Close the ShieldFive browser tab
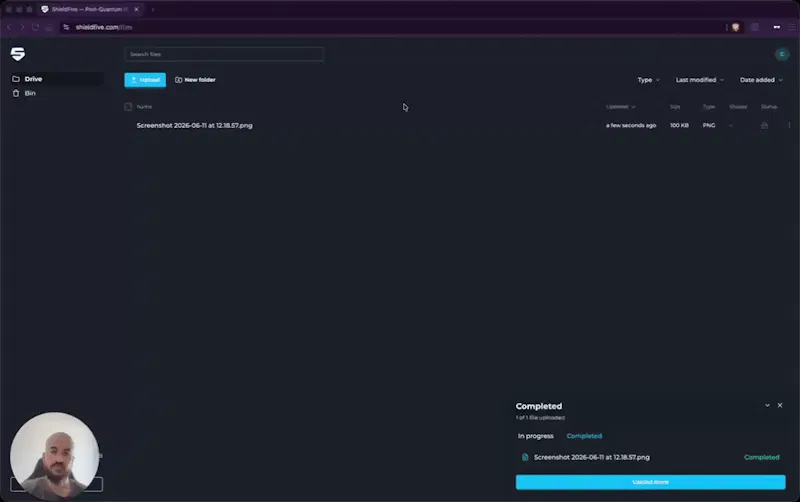 [136, 9]
